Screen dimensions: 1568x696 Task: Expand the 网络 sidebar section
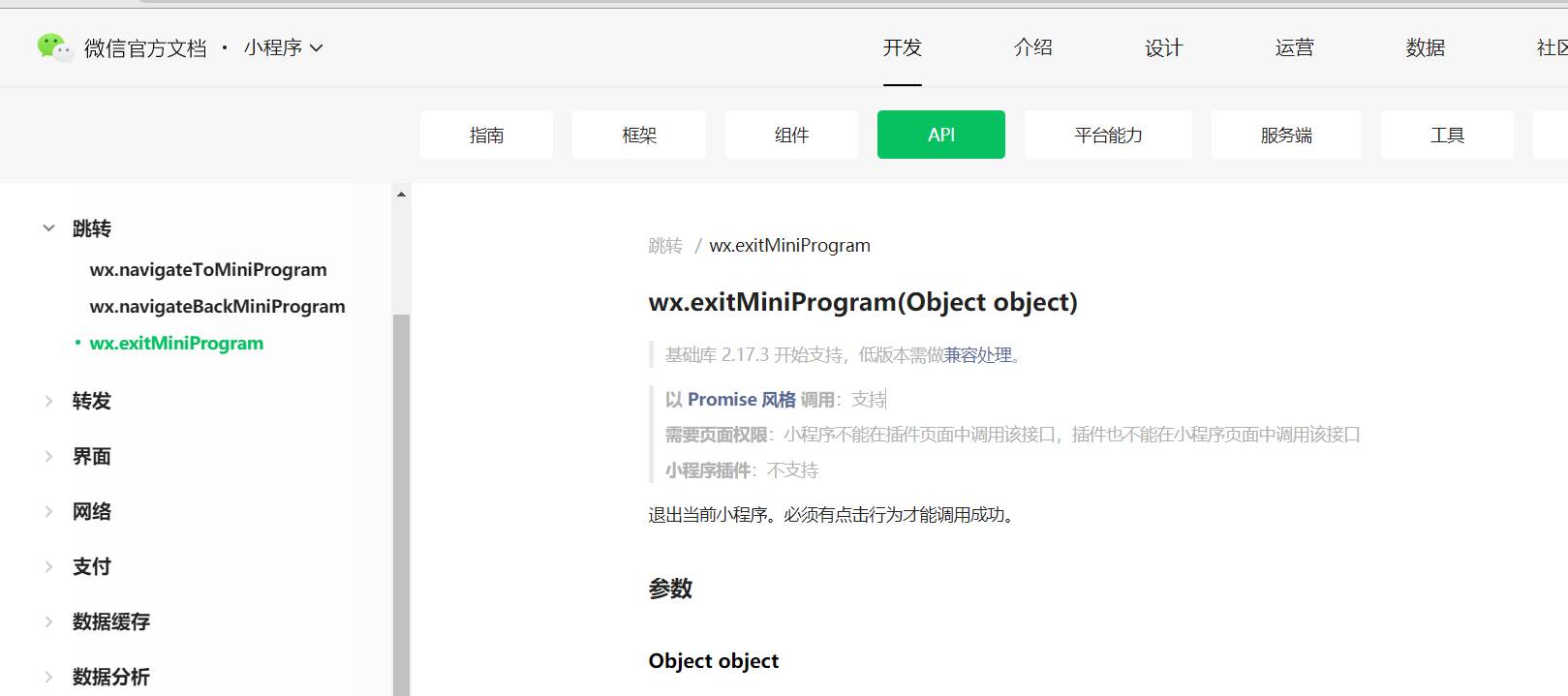click(x=48, y=511)
